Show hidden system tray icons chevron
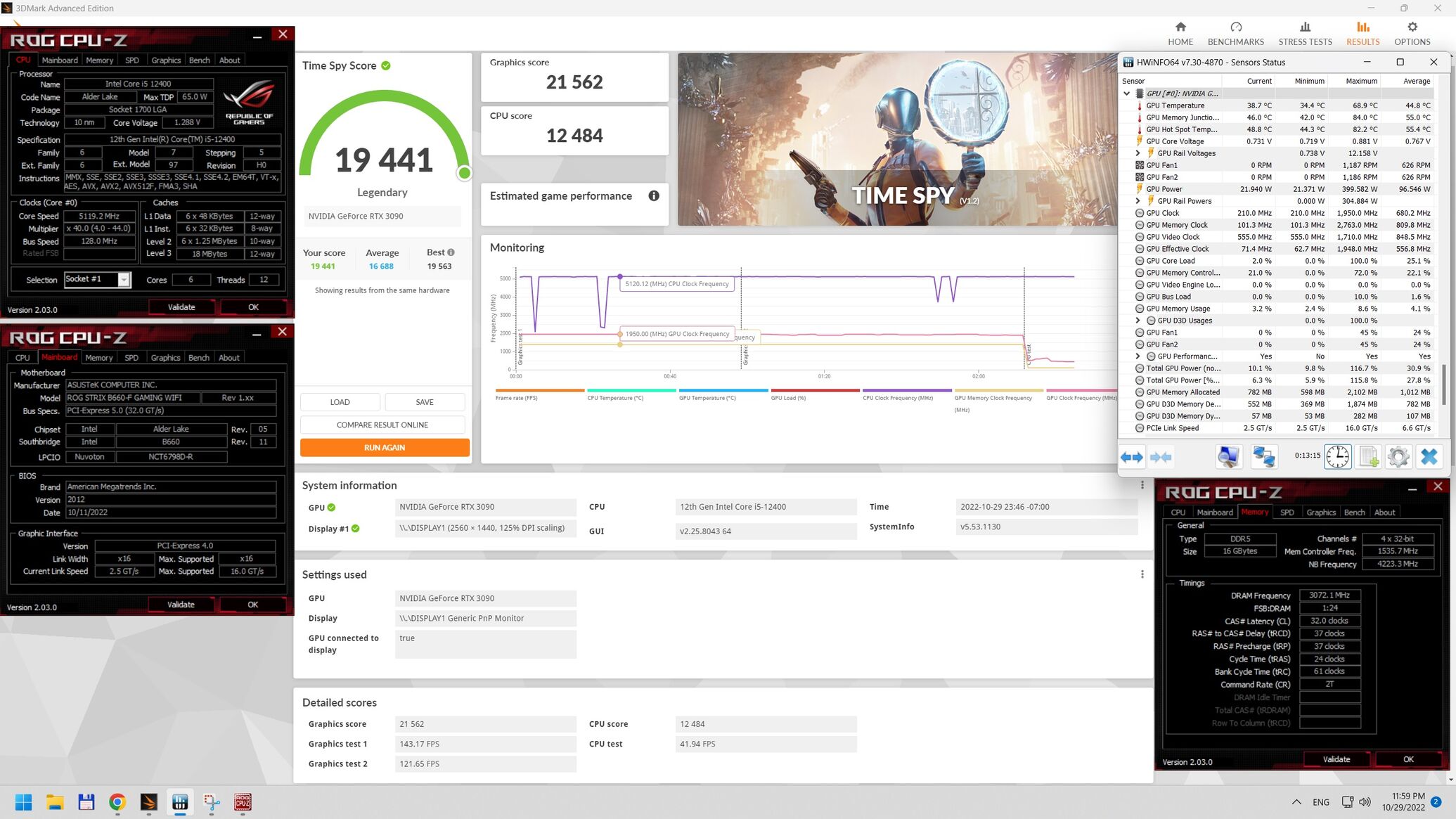1456x819 pixels. (x=1296, y=802)
